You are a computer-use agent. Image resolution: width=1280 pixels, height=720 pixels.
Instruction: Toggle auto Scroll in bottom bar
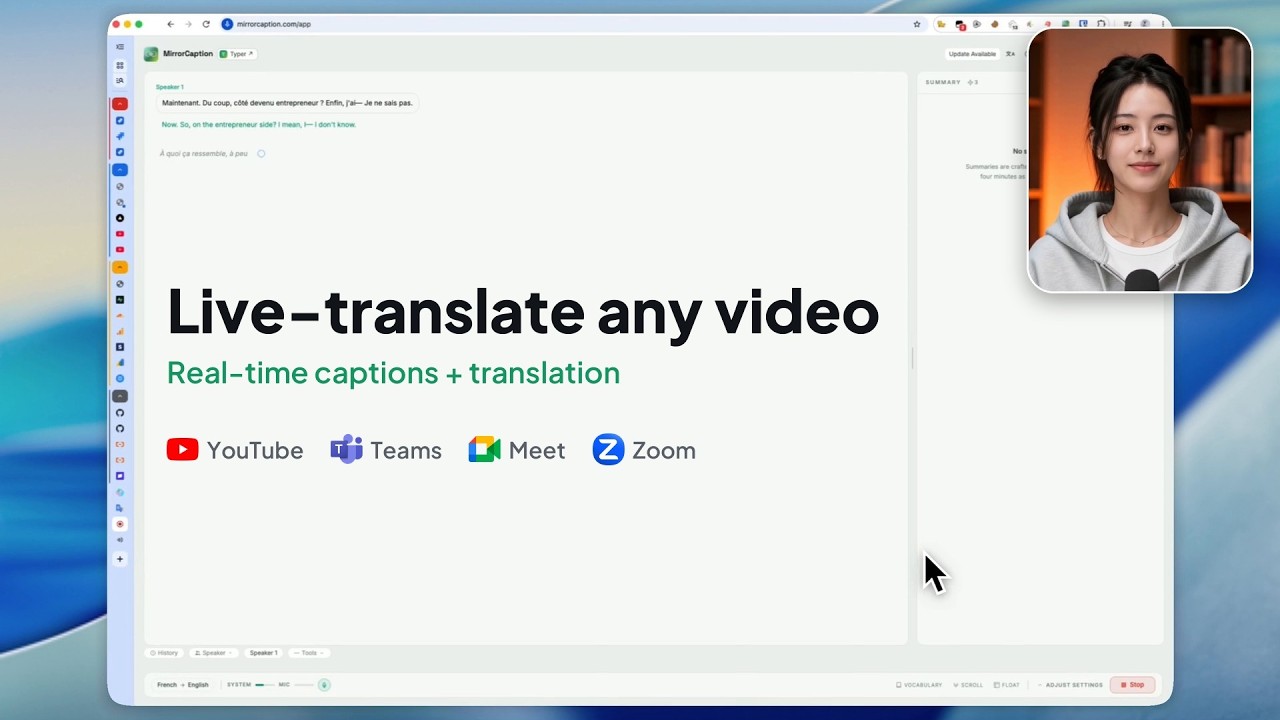[968, 685]
